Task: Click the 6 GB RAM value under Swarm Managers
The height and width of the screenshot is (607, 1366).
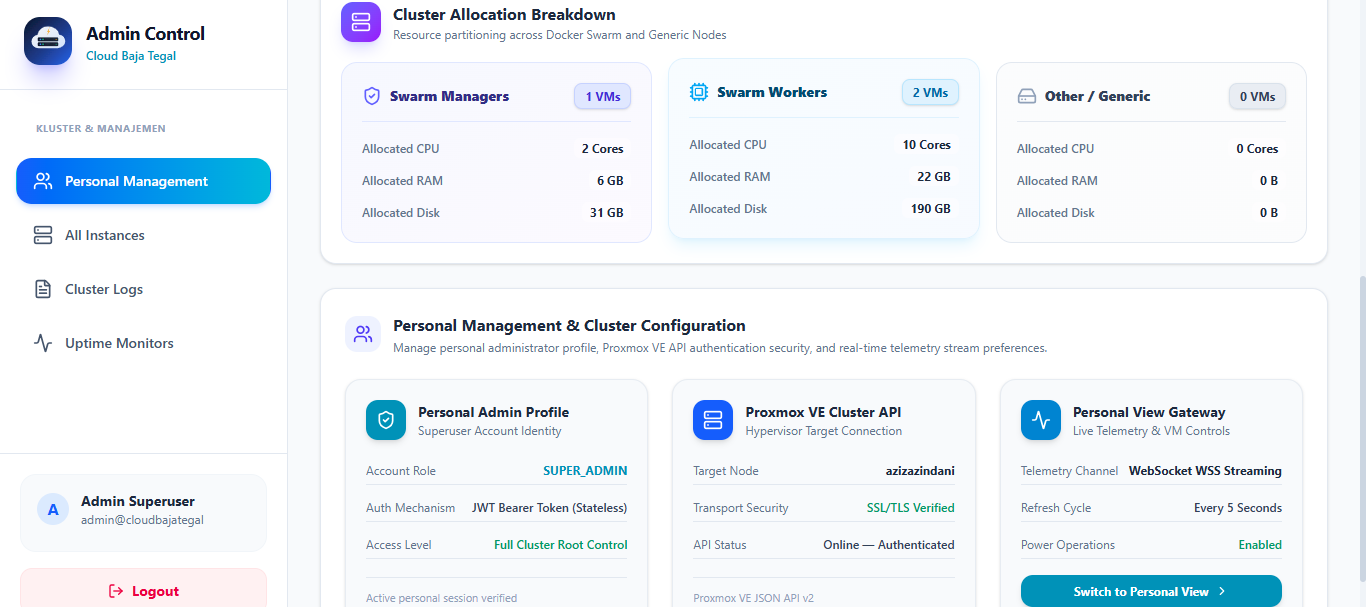Action: tap(610, 181)
